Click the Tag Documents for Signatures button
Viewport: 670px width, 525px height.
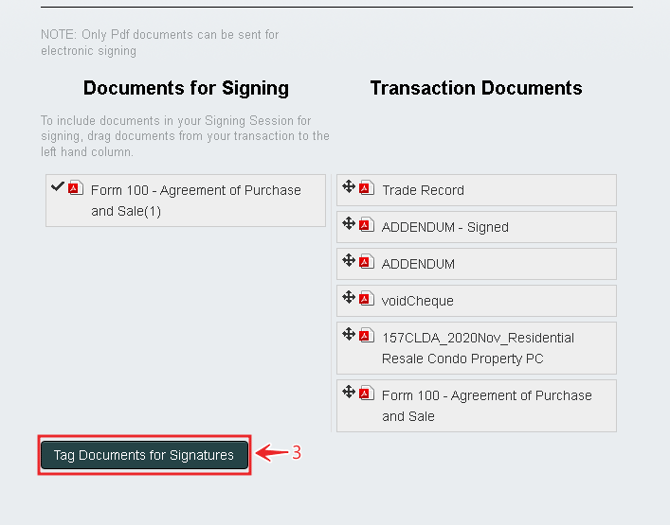tap(144, 455)
